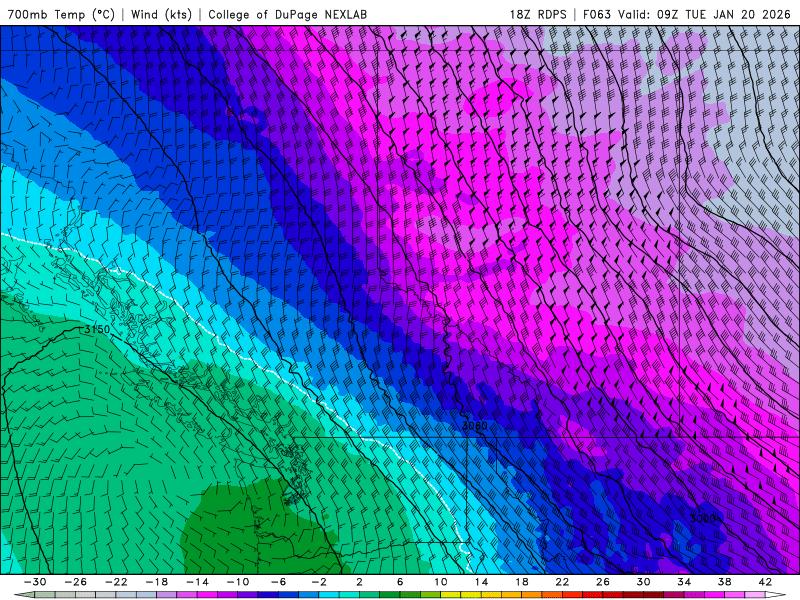
Task: Click the '42' colorbar scale label
Action: [765, 582]
